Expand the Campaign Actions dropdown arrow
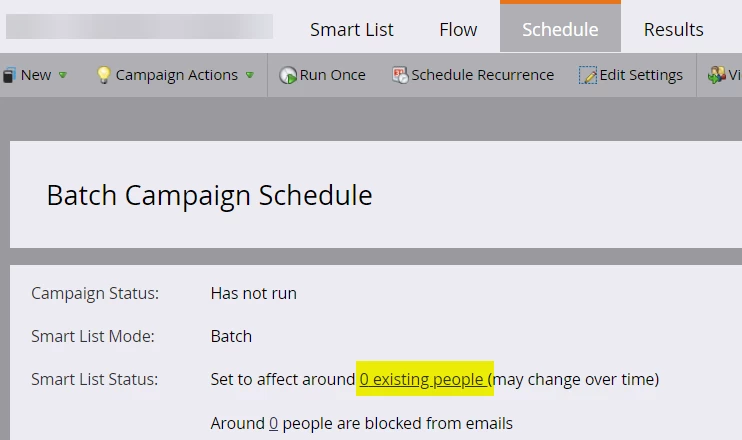The height and width of the screenshot is (440, 742). coord(250,75)
